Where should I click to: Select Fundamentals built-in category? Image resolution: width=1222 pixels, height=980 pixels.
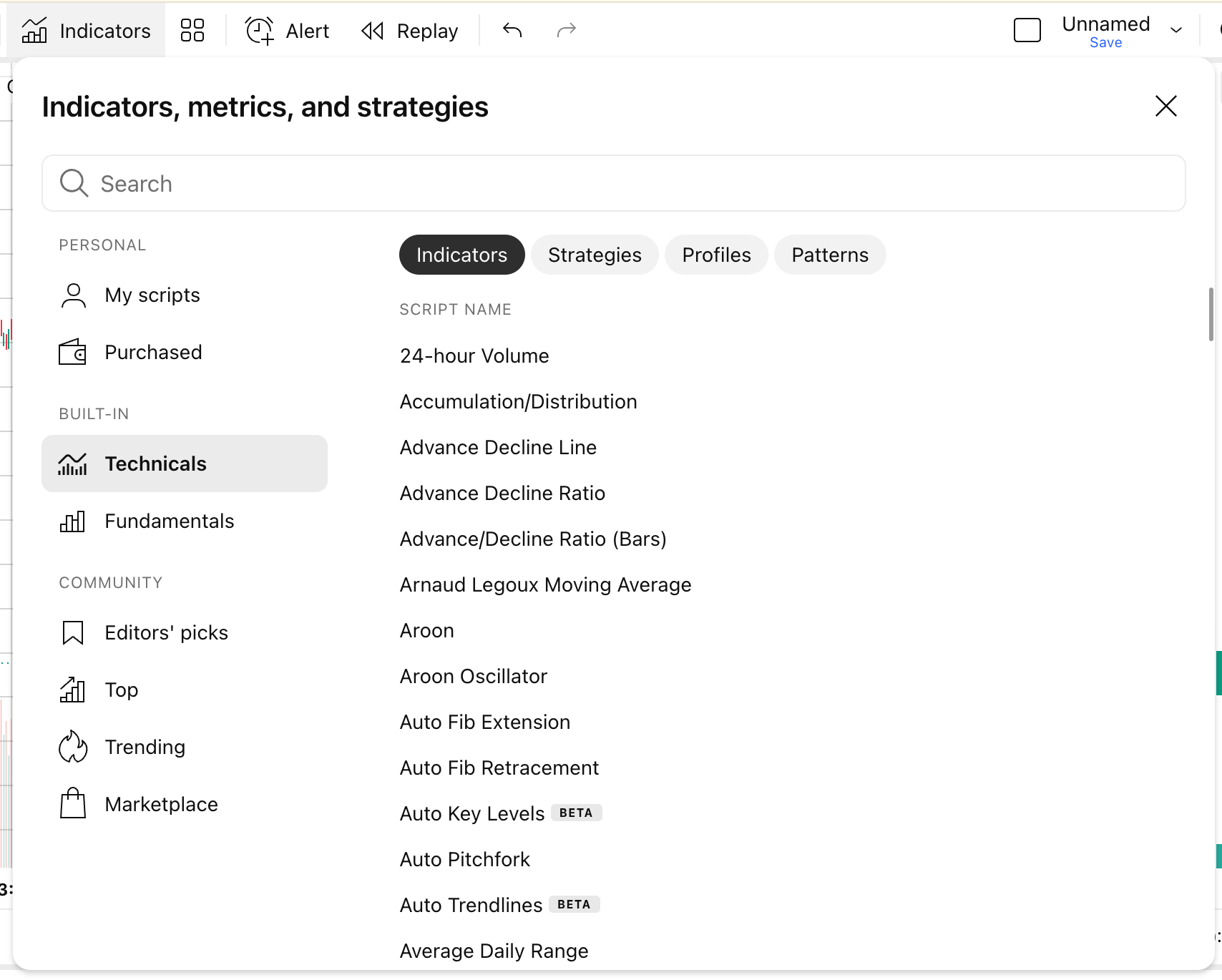(x=185, y=521)
